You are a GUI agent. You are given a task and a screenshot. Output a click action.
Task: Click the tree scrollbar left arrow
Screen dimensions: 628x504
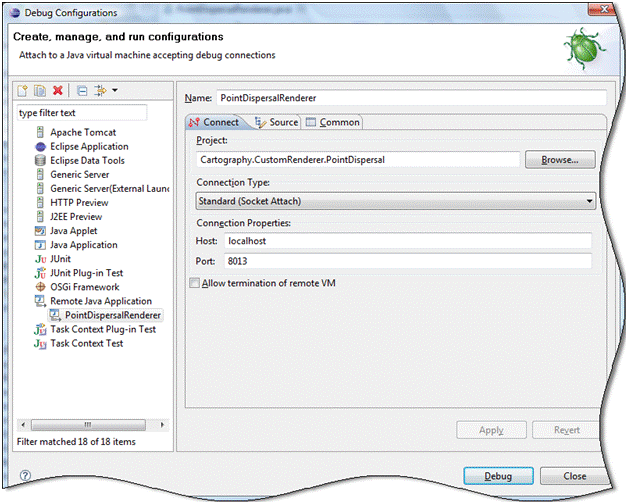[x=23, y=425]
